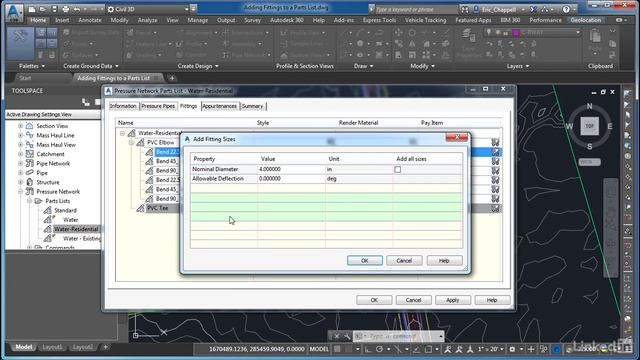
Task: Click the pay item icon in Bend 22 row
Action: pyautogui.click(x=495, y=152)
